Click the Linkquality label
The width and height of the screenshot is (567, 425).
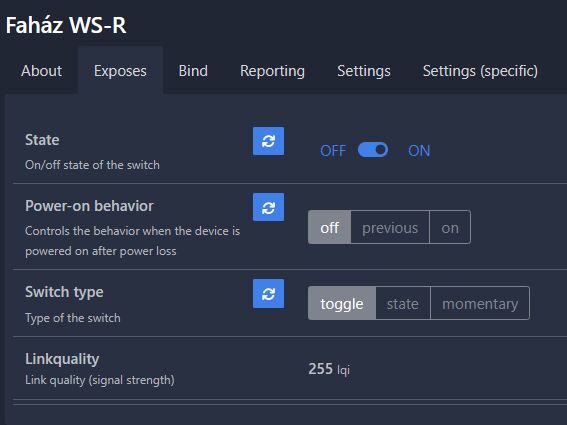click(62, 359)
